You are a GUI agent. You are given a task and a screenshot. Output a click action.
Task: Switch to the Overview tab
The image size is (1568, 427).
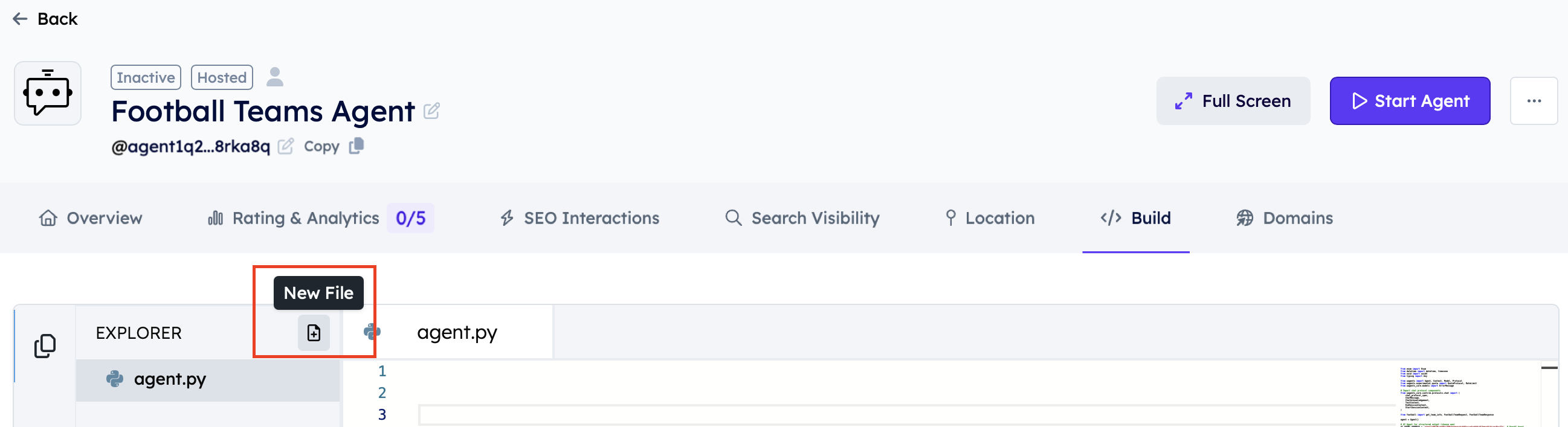91,218
